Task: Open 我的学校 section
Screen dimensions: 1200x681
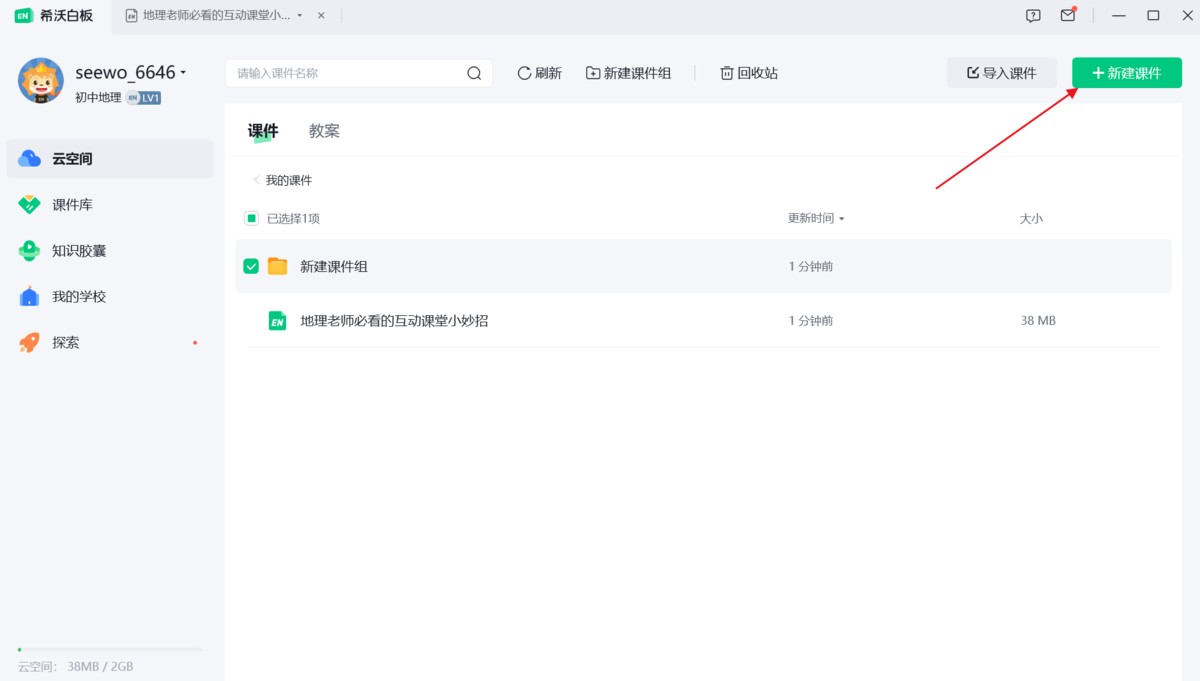Action: 76,296
